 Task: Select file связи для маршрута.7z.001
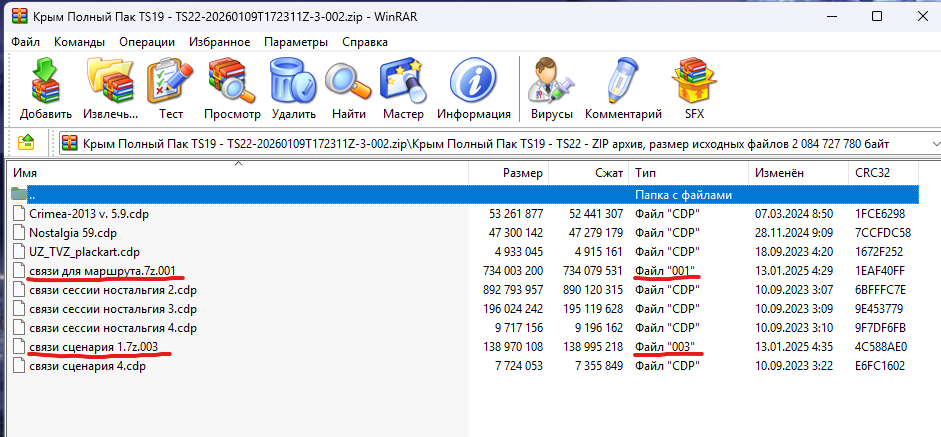[x=101, y=270]
